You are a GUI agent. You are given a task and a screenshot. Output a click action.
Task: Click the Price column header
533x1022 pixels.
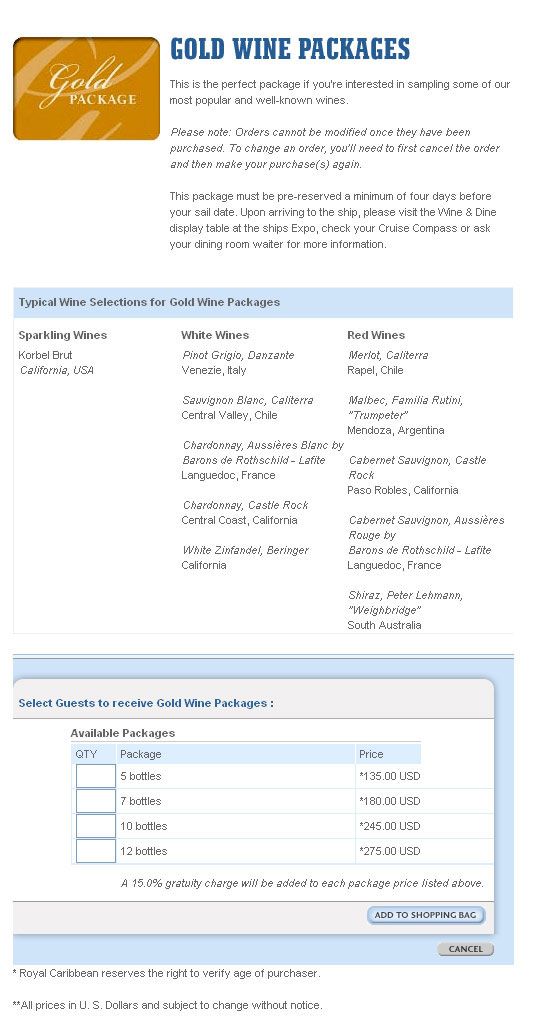(x=371, y=754)
